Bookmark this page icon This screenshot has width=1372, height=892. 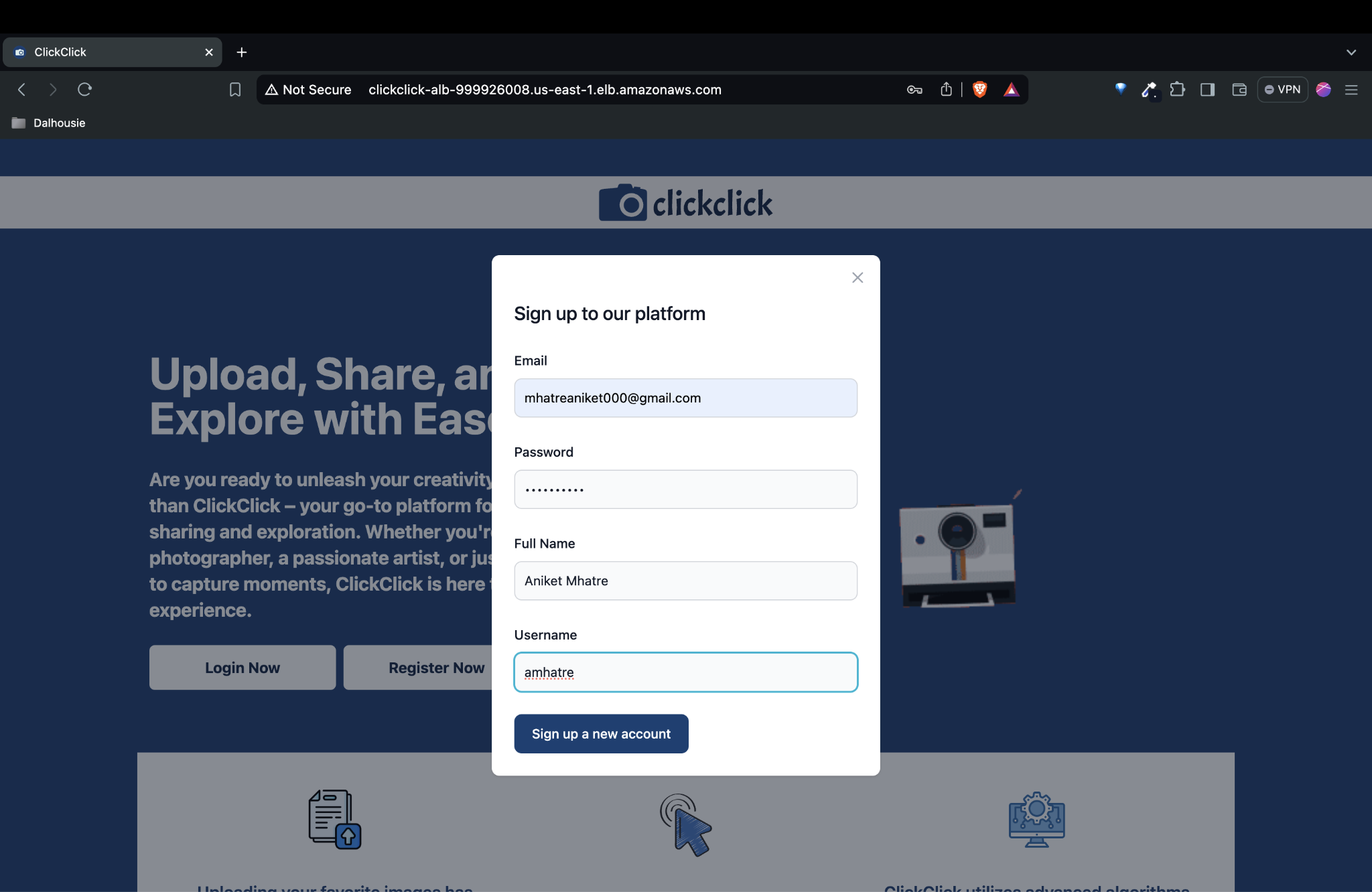click(x=235, y=90)
